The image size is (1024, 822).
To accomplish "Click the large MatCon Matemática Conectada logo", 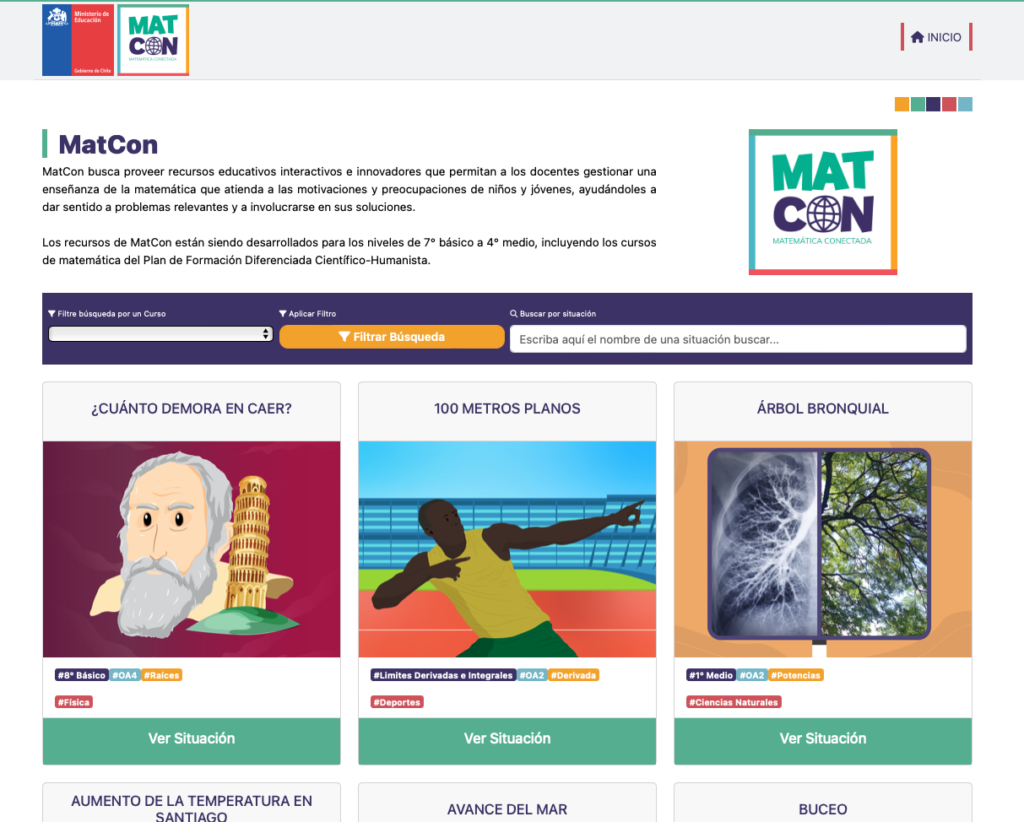I will click(823, 202).
